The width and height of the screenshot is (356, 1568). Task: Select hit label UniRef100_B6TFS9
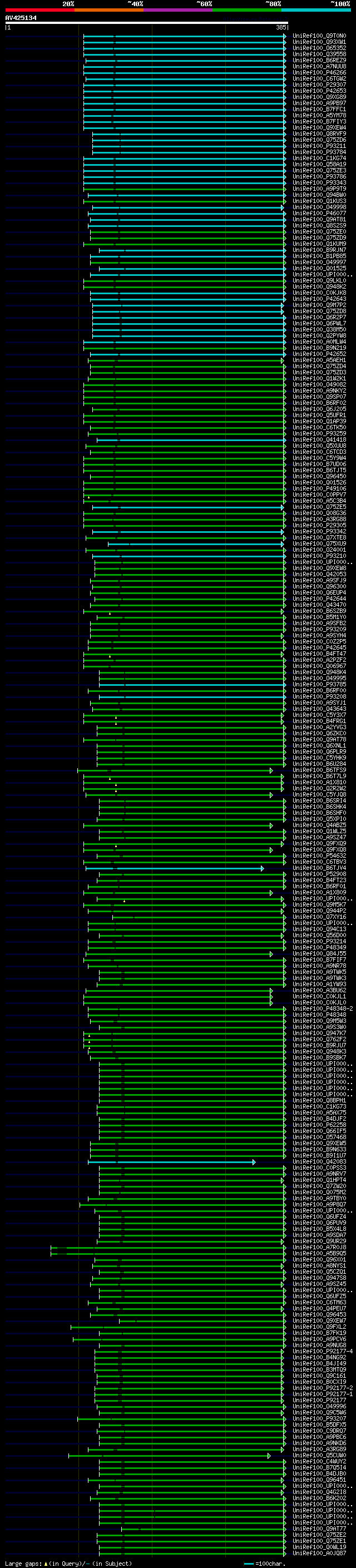pos(319,770)
